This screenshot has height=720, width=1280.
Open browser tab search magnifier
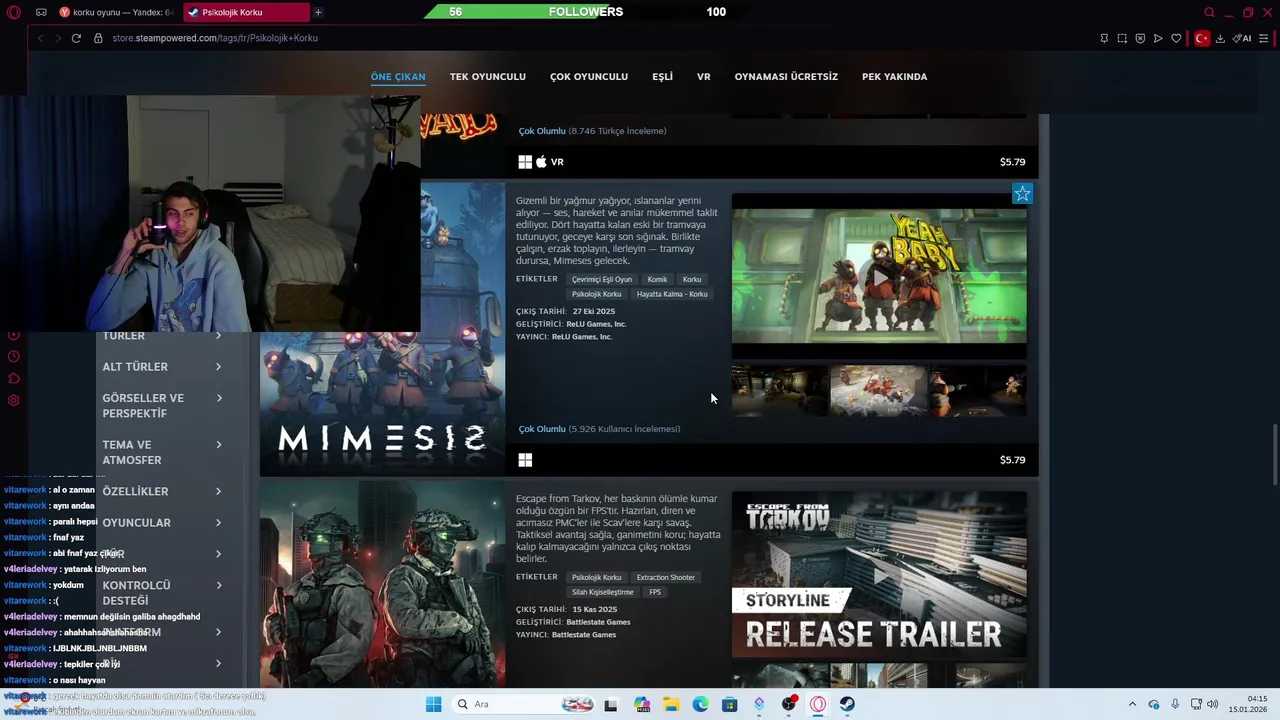[x=1209, y=12]
